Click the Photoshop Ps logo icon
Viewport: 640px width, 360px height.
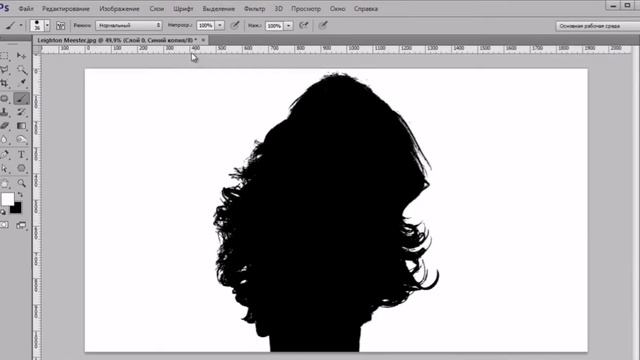[x=4, y=8]
